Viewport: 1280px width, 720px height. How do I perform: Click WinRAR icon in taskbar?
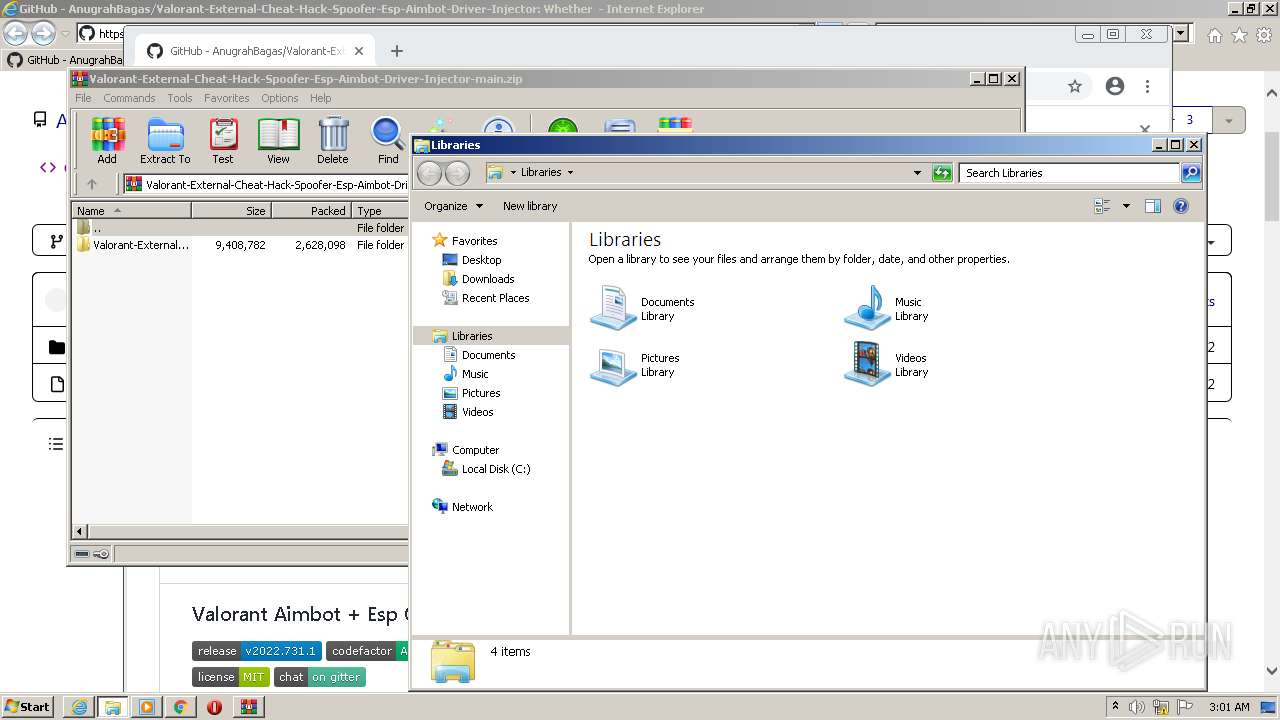coord(249,707)
